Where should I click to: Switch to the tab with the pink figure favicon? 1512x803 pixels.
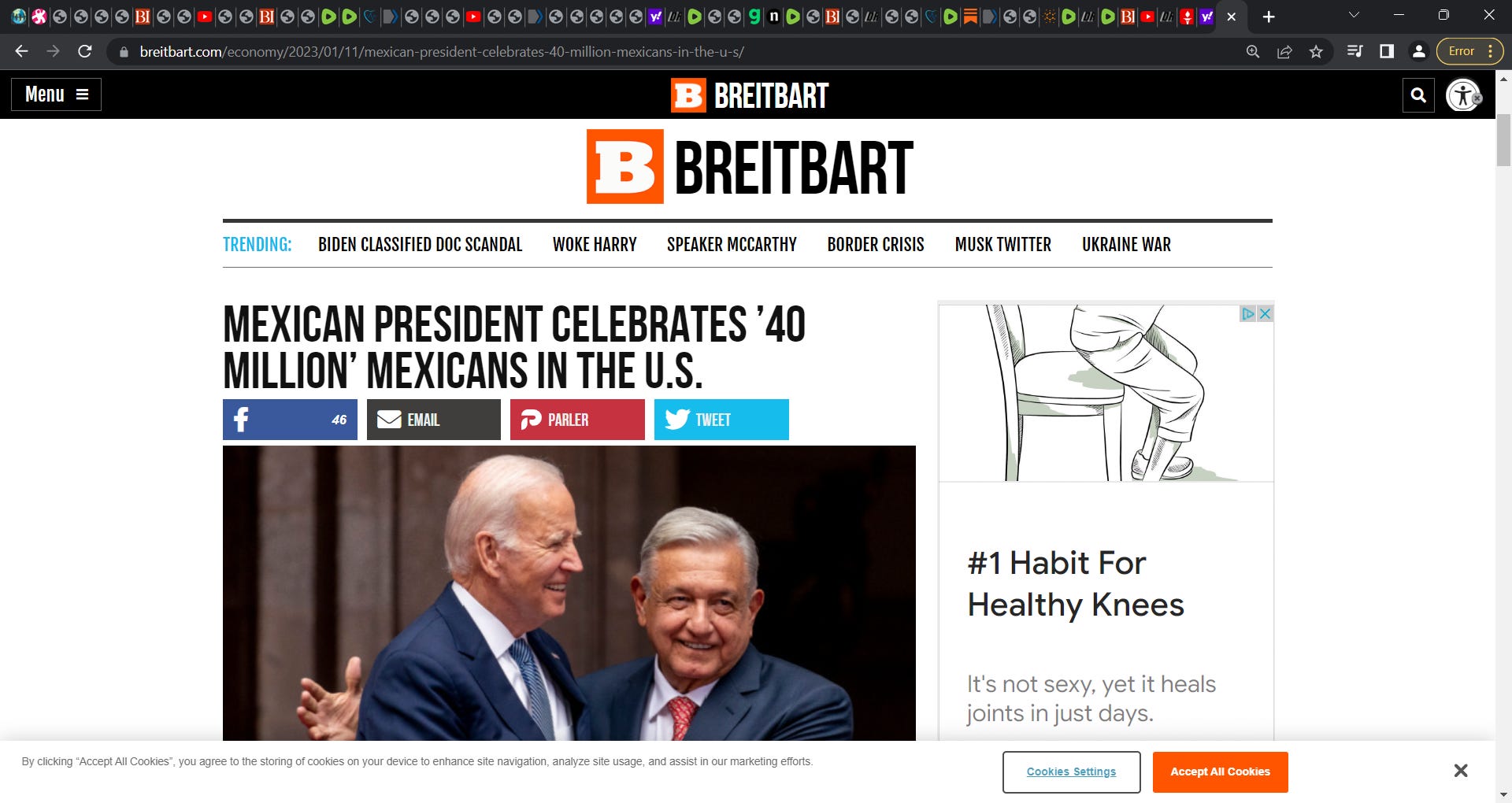pos(39,17)
